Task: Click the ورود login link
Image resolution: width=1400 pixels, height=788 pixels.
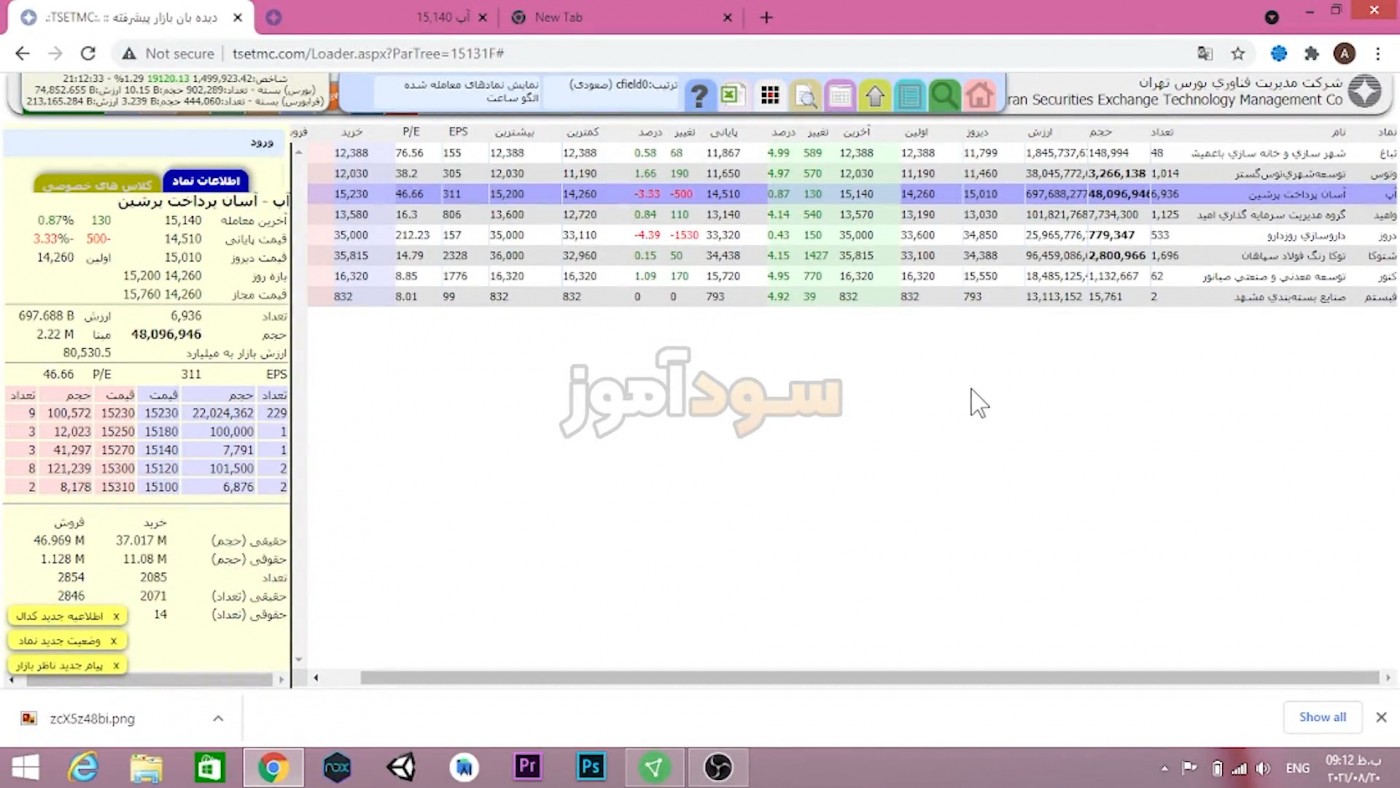Action: (x=262, y=142)
